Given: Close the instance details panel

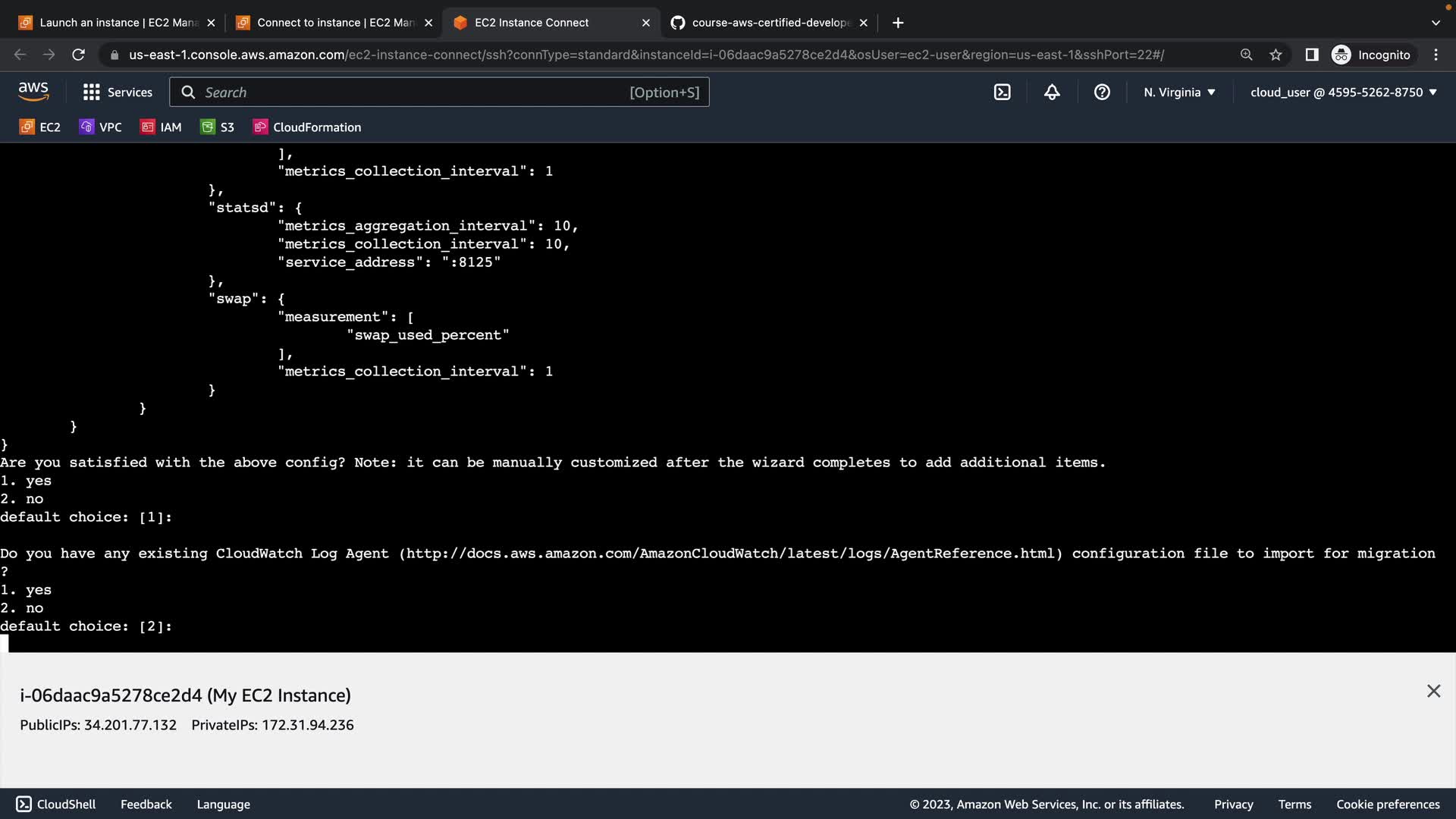Looking at the screenshot, I should [1433, 691].
